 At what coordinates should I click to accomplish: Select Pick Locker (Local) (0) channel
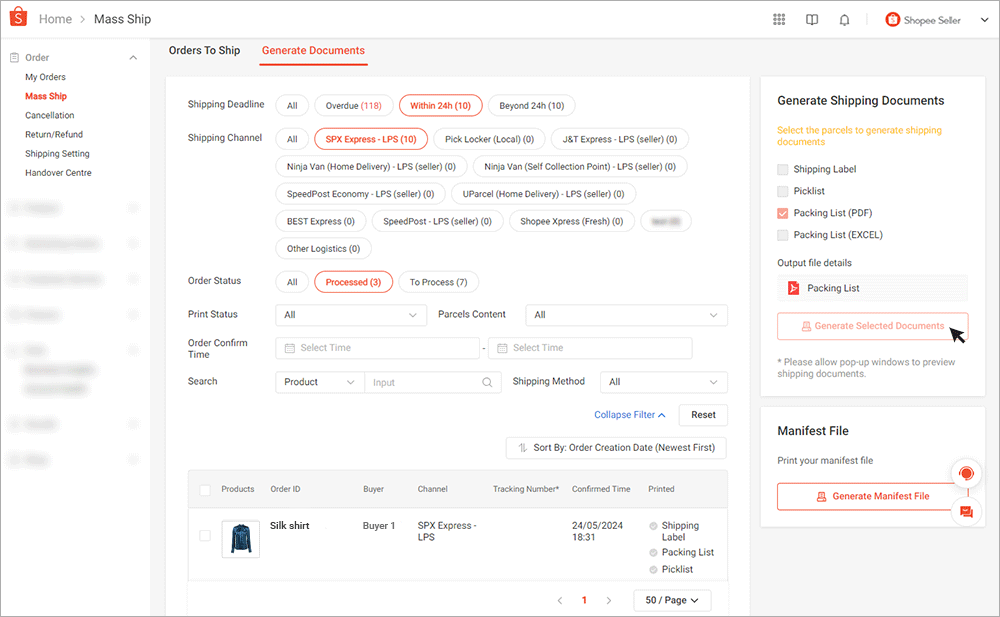(x=489, y=139)
